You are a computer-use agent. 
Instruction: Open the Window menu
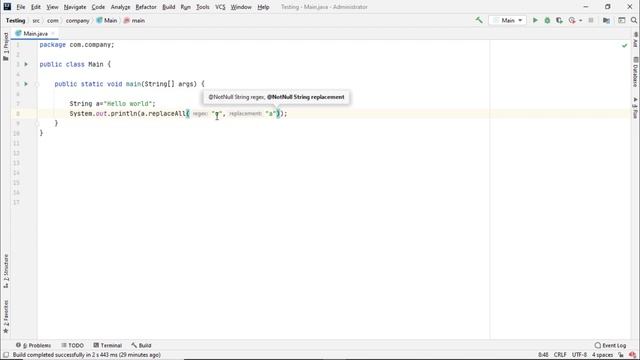click(x=241, y=7)
